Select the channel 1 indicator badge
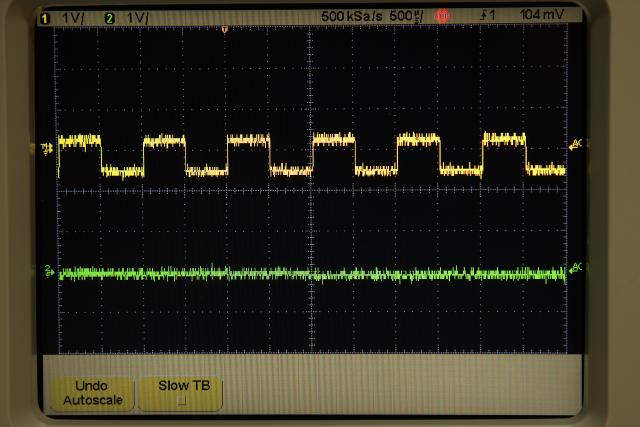The image size is (640, 427). click(45, 18)
